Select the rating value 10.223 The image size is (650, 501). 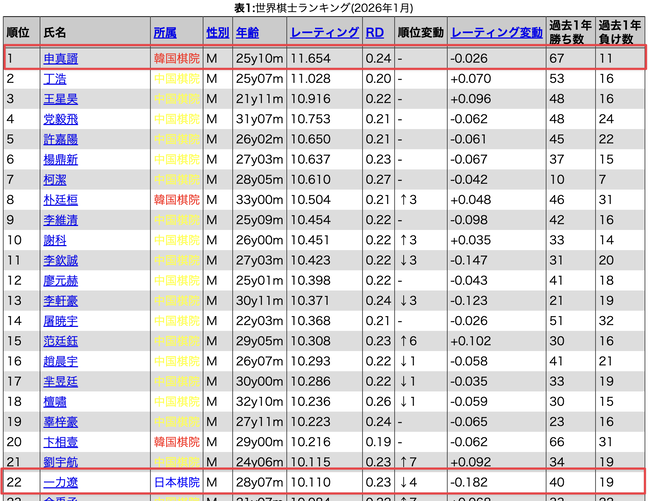(x=310, y=422)
